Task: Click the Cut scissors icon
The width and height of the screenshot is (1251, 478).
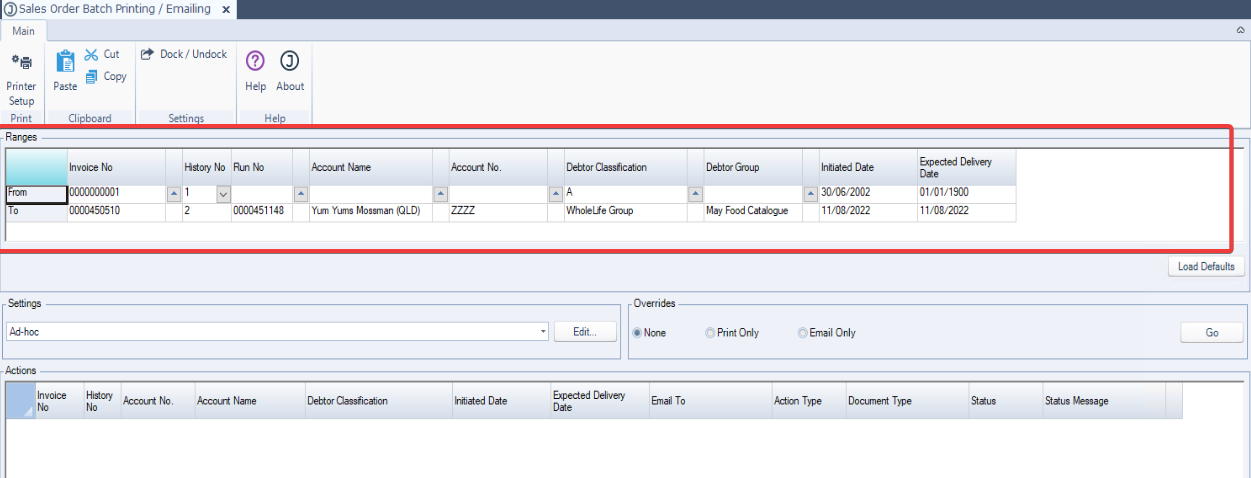Action: (x=91, y=55)
